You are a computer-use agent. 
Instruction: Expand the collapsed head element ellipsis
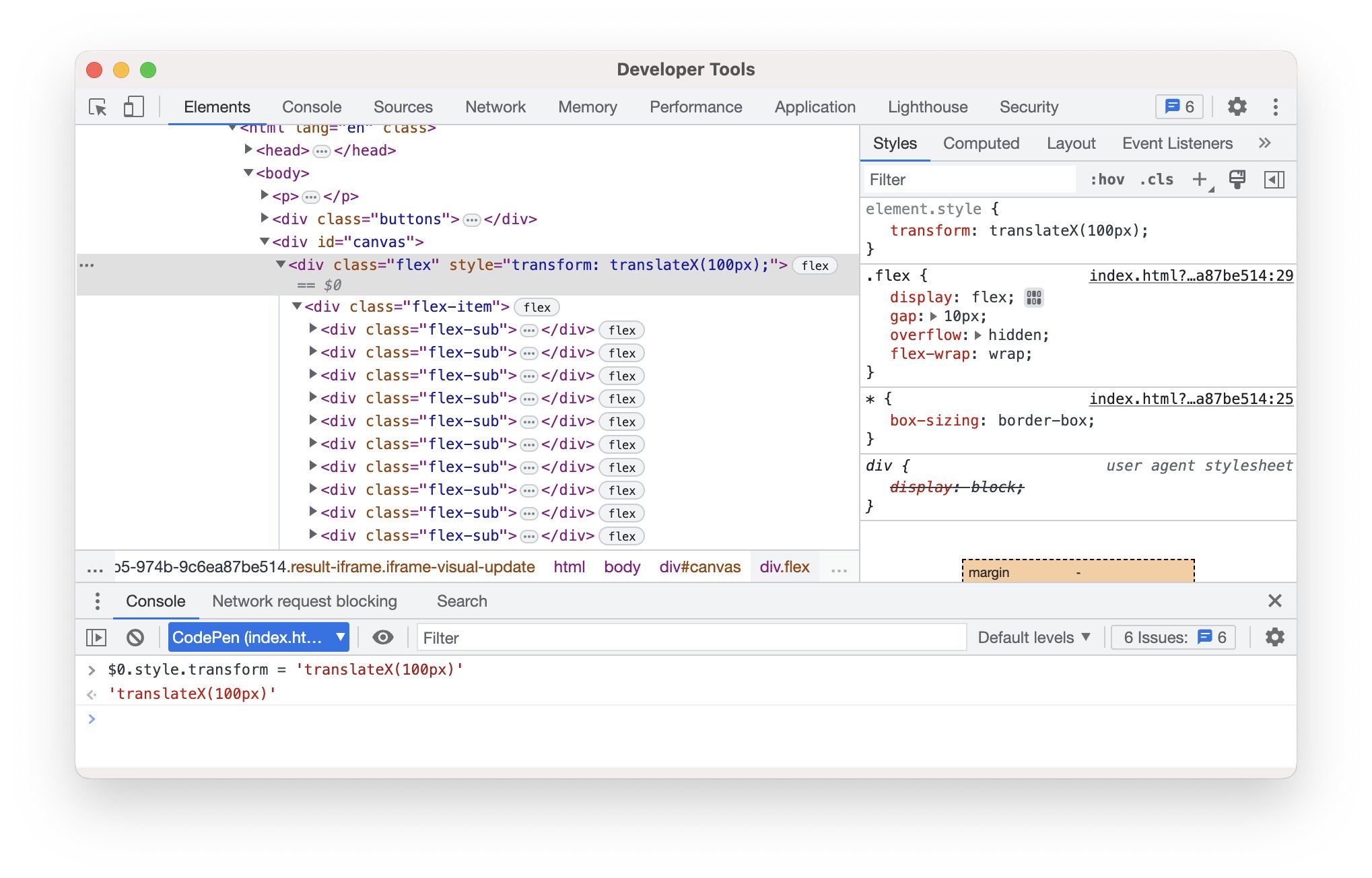tap(322, 151)
